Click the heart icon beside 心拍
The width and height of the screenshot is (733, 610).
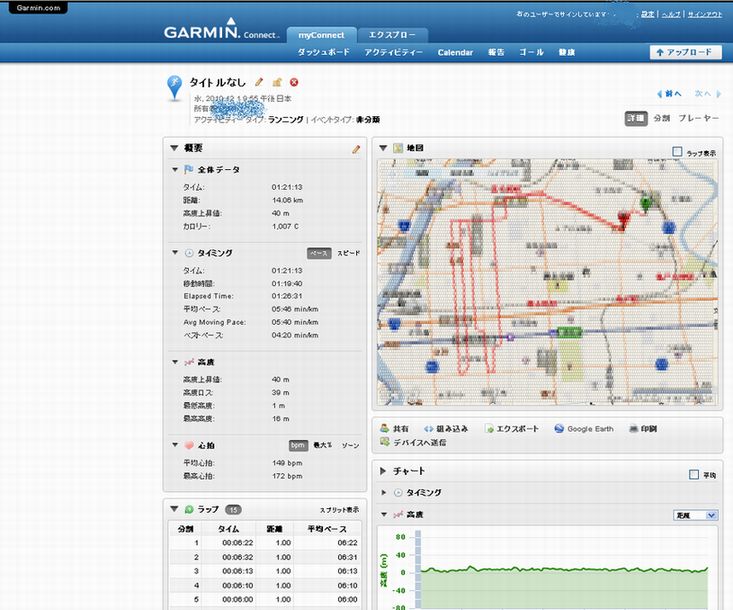pyautogui.click(x=189, y=445)
